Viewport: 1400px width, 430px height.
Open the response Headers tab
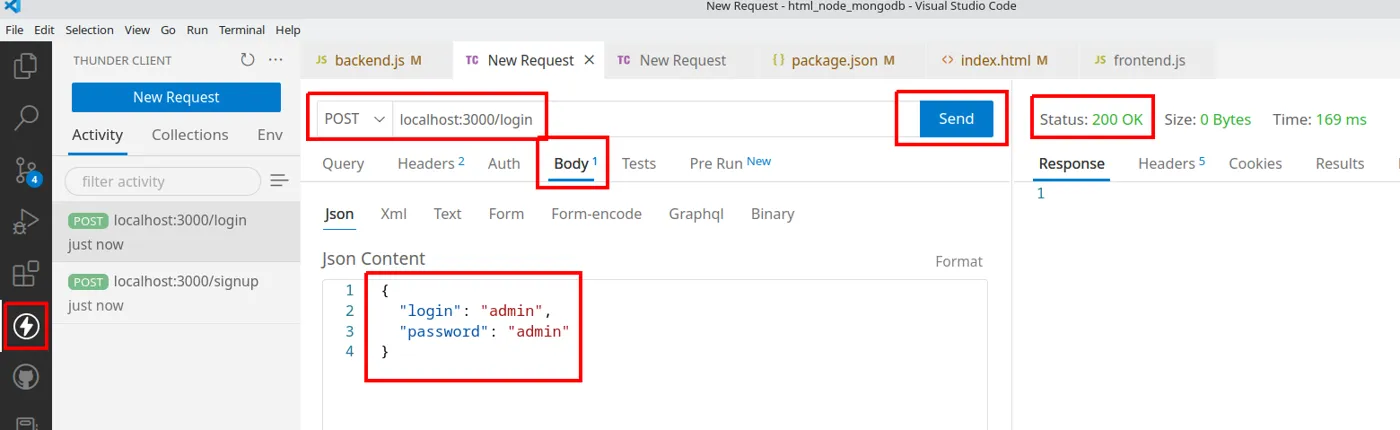[1171, 164]
